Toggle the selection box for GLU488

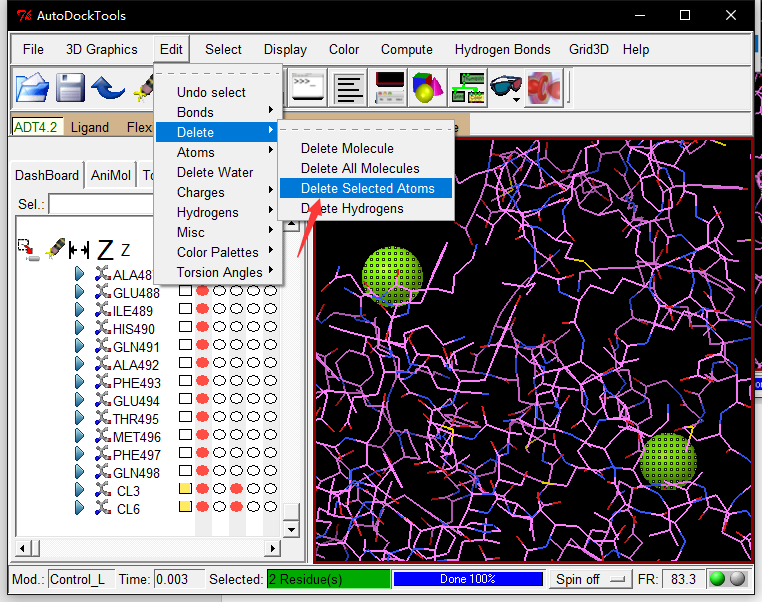click(x=185, y=291)
